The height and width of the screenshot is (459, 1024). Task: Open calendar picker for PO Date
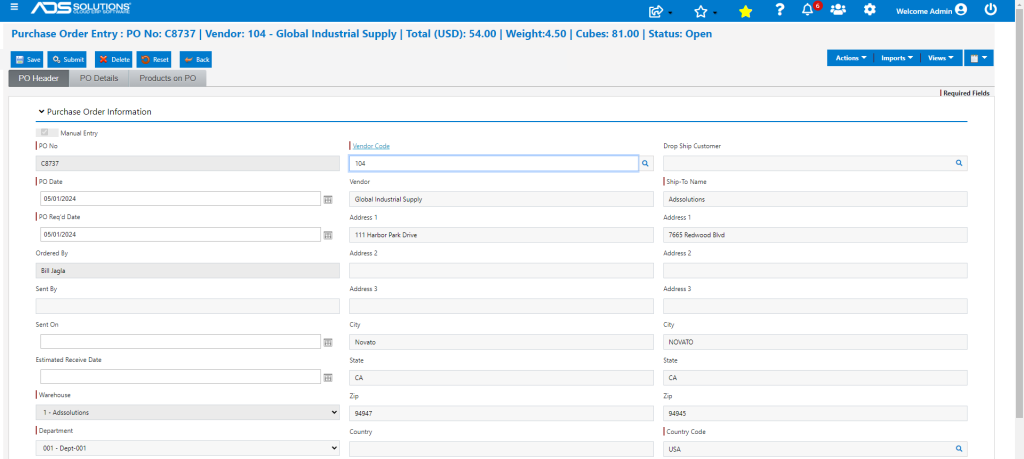point(328,198)
